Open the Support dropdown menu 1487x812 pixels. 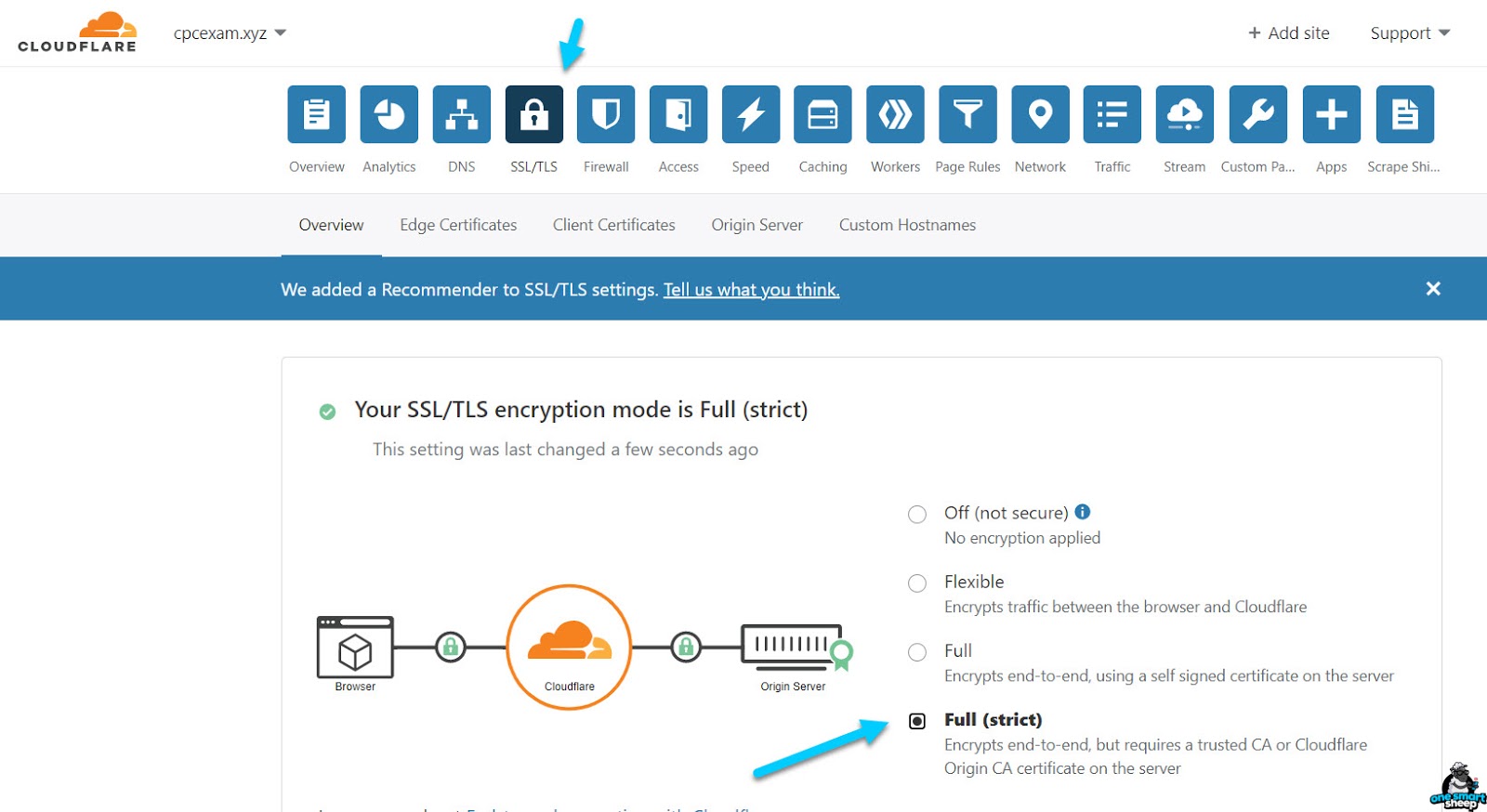coord(1410,33)
